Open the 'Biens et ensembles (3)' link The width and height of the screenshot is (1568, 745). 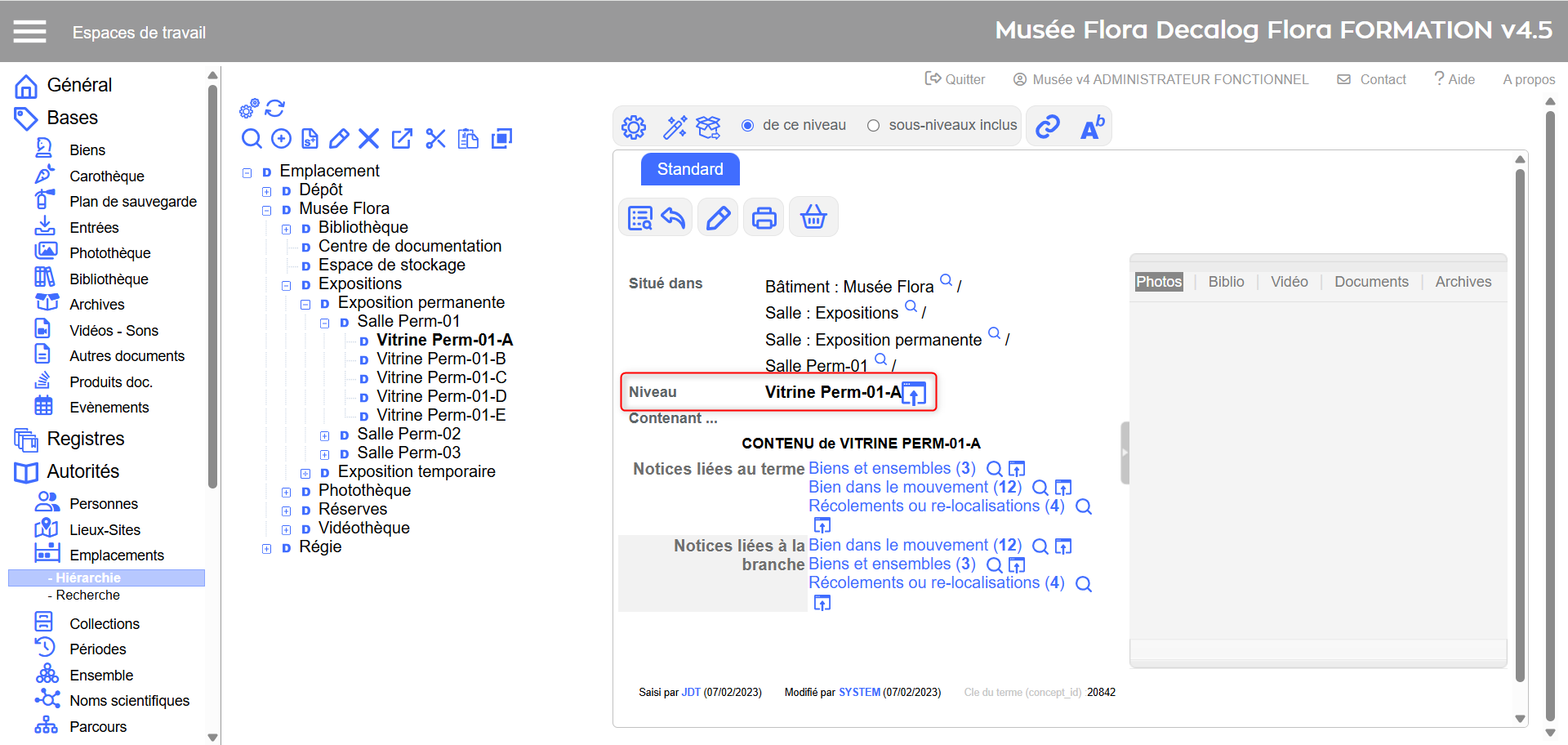[x=892, y=469]
